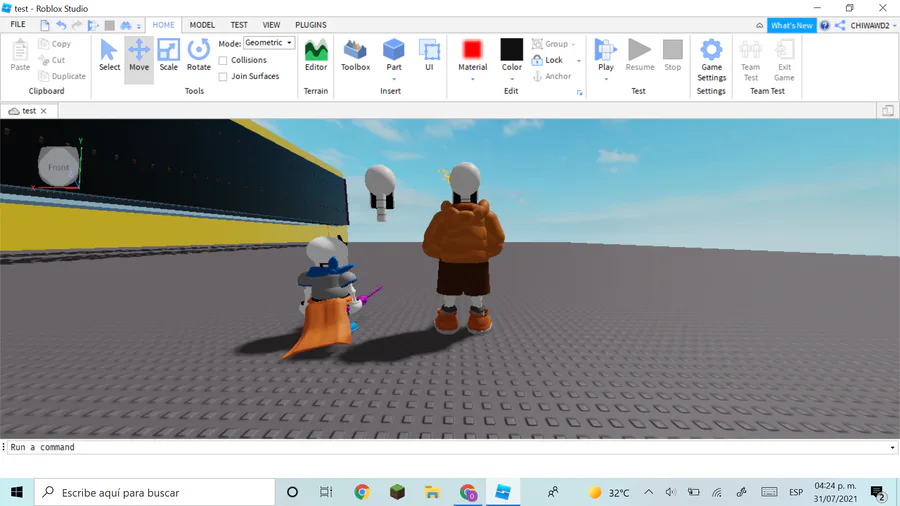The image size is (900, 506).
Task: Click the quick-access stop square
Action: tap(109, 25)
